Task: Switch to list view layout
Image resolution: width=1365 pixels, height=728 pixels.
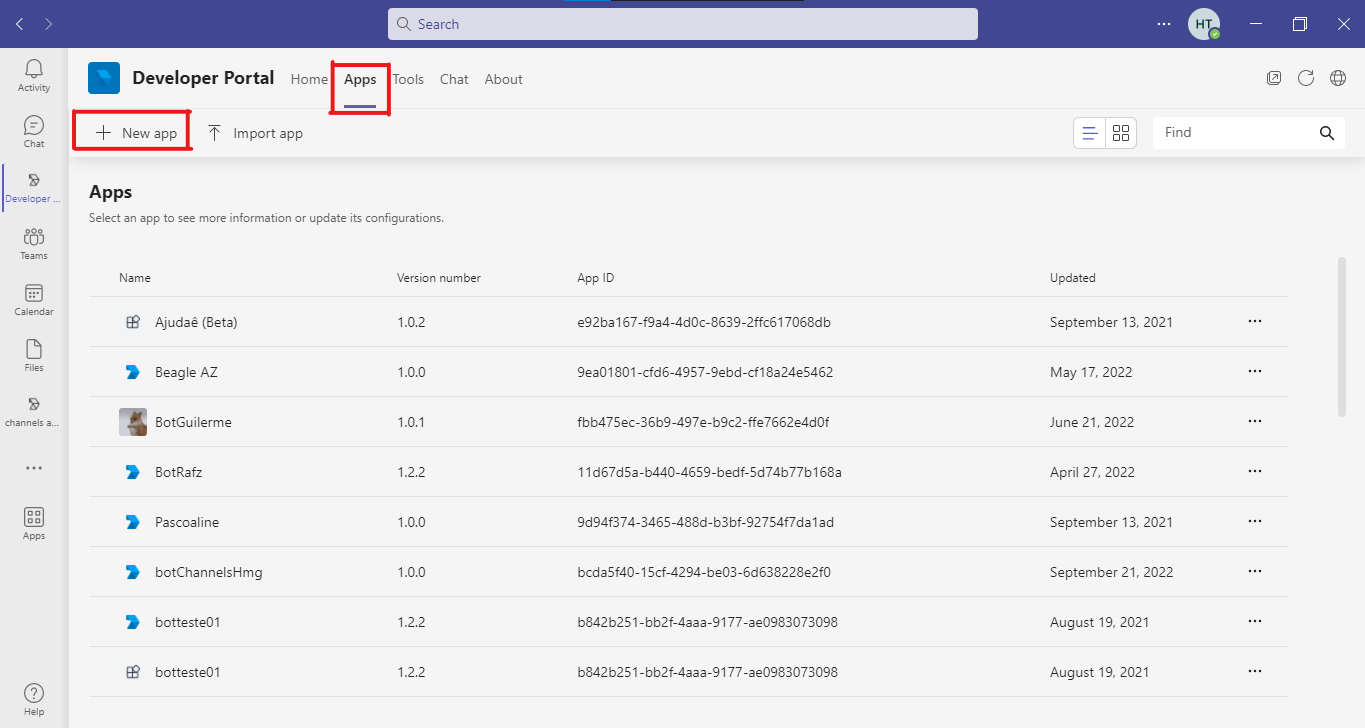Action: click(1089, 133)
